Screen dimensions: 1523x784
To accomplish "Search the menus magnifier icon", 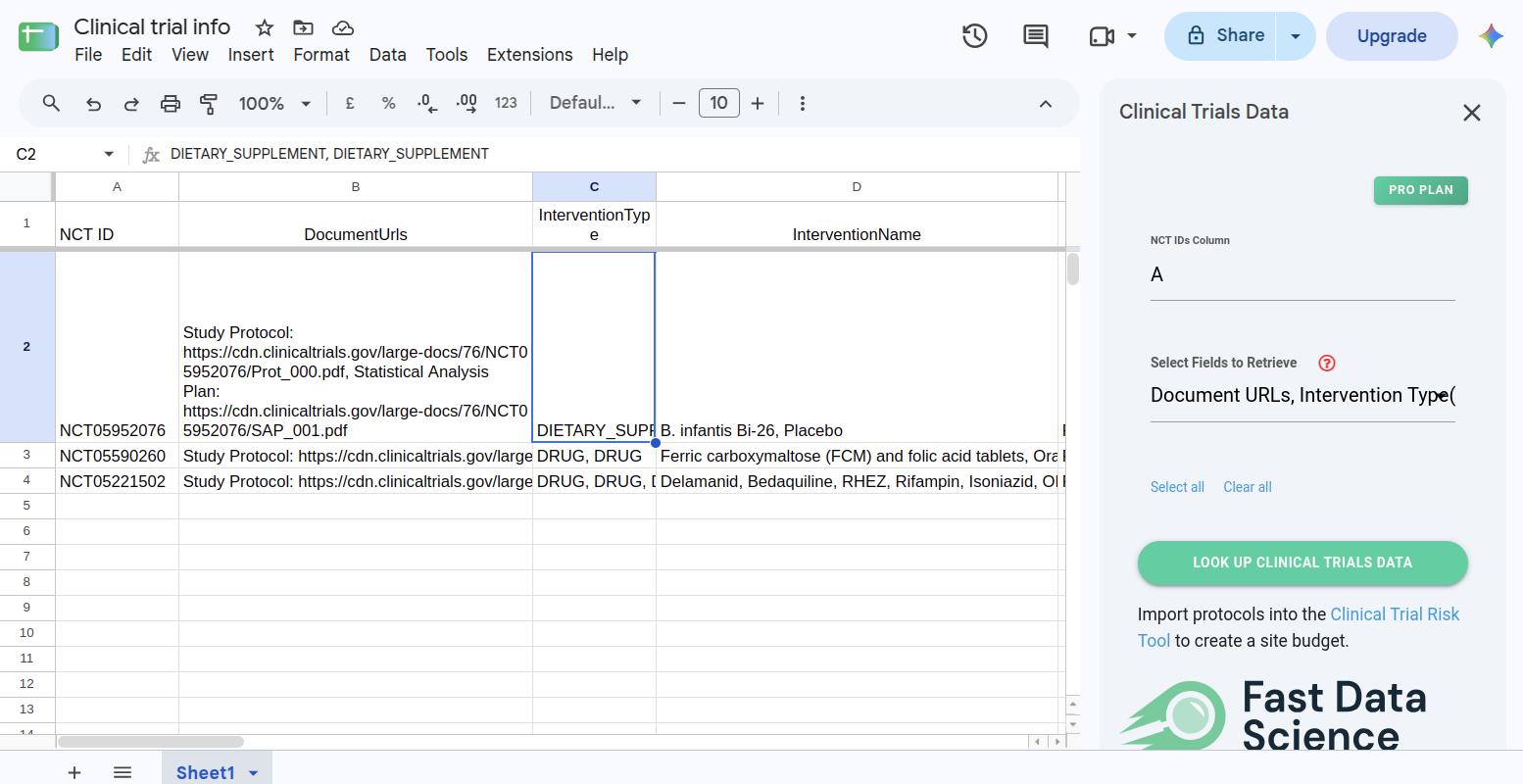I will point(52,103).
